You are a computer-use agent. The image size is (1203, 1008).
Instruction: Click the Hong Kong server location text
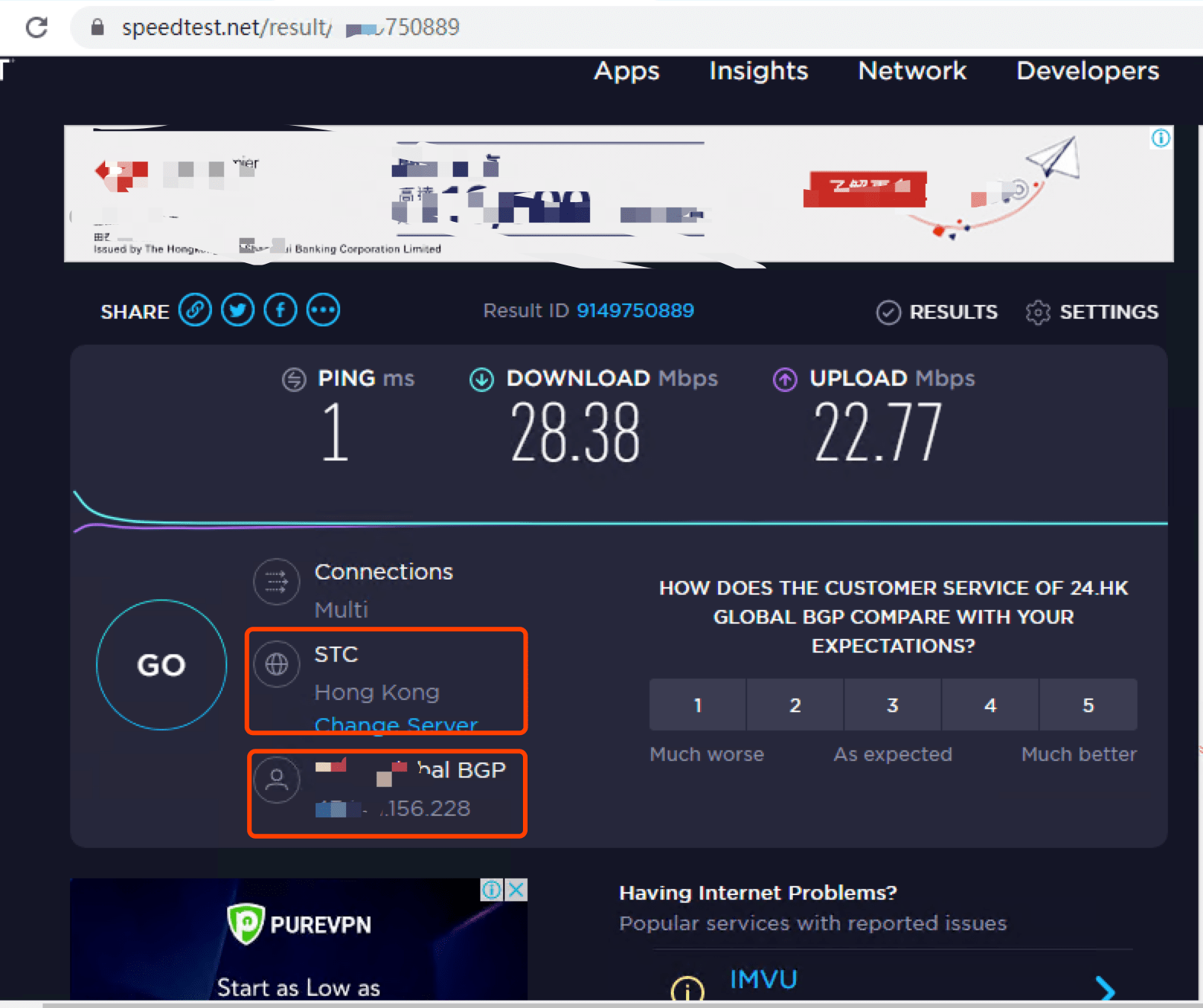[x=377, y=692]
